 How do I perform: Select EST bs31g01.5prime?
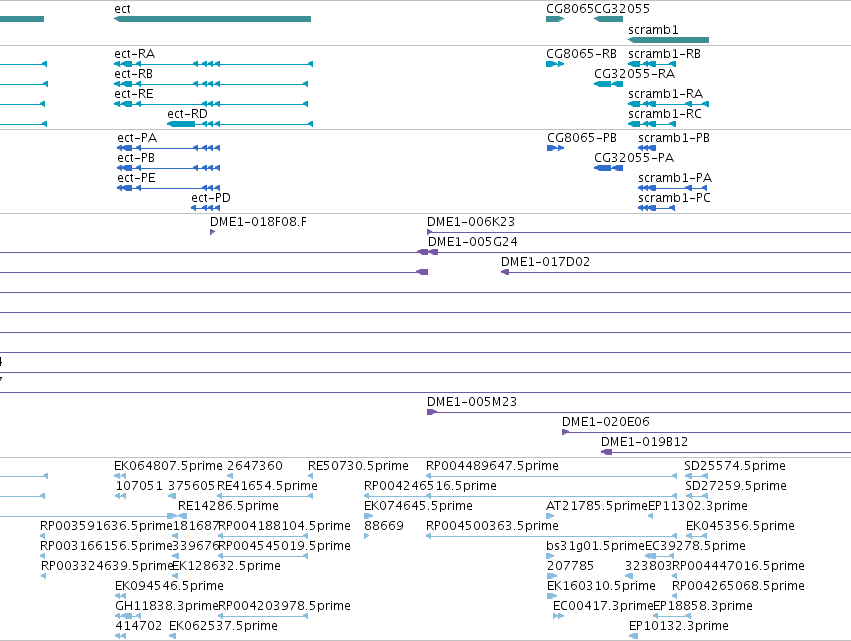595,547
